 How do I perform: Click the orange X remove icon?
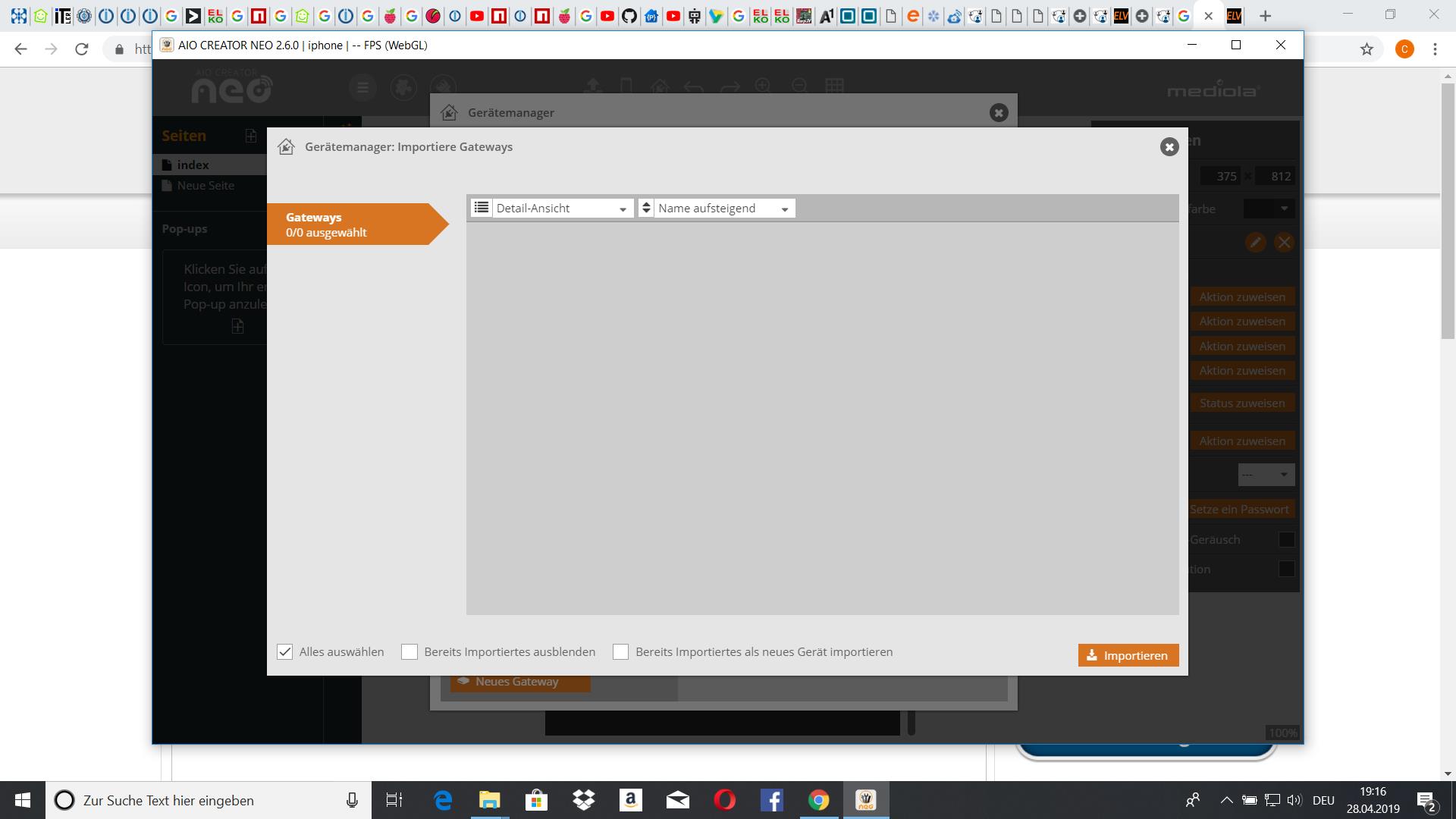coord(1284,243)
